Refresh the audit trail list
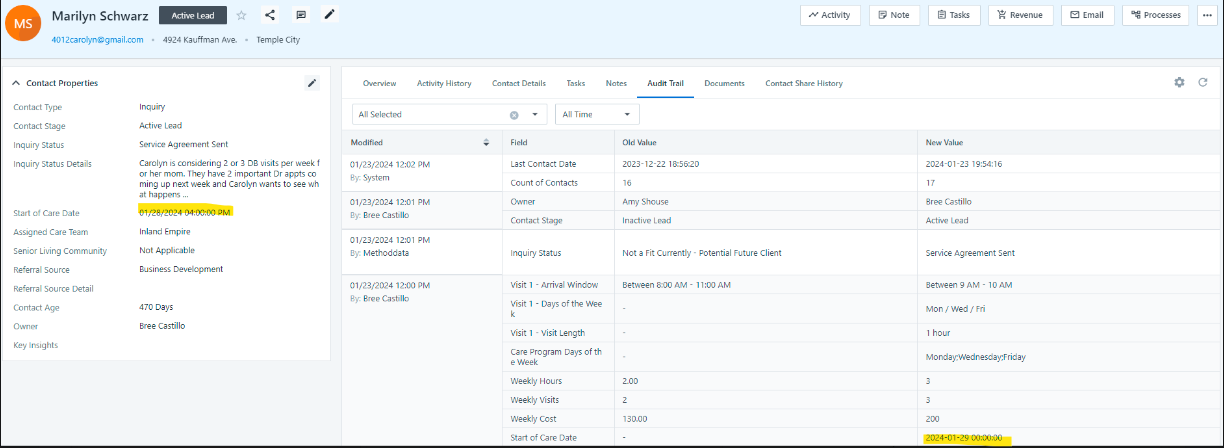The width and height of the screenshot is (1224, 448). (1203, 83)
